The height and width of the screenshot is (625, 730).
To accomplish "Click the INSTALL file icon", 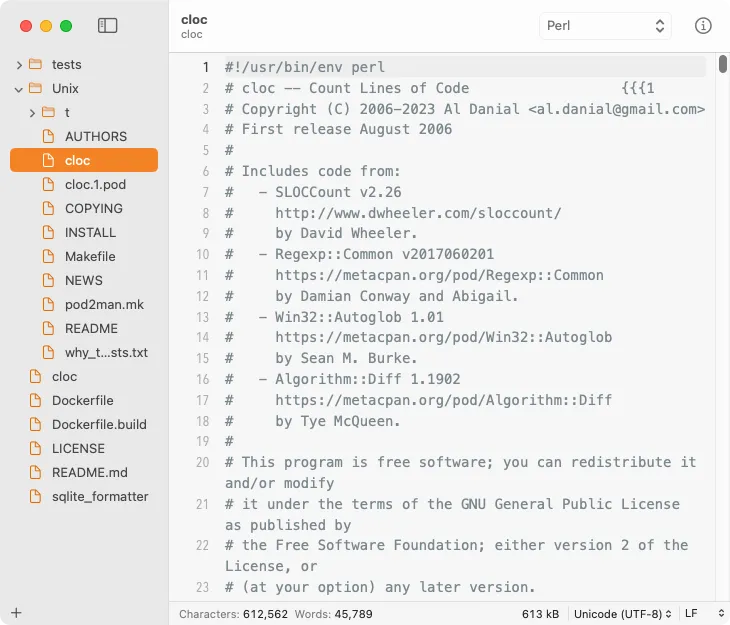I will click(x=48, y=232).
